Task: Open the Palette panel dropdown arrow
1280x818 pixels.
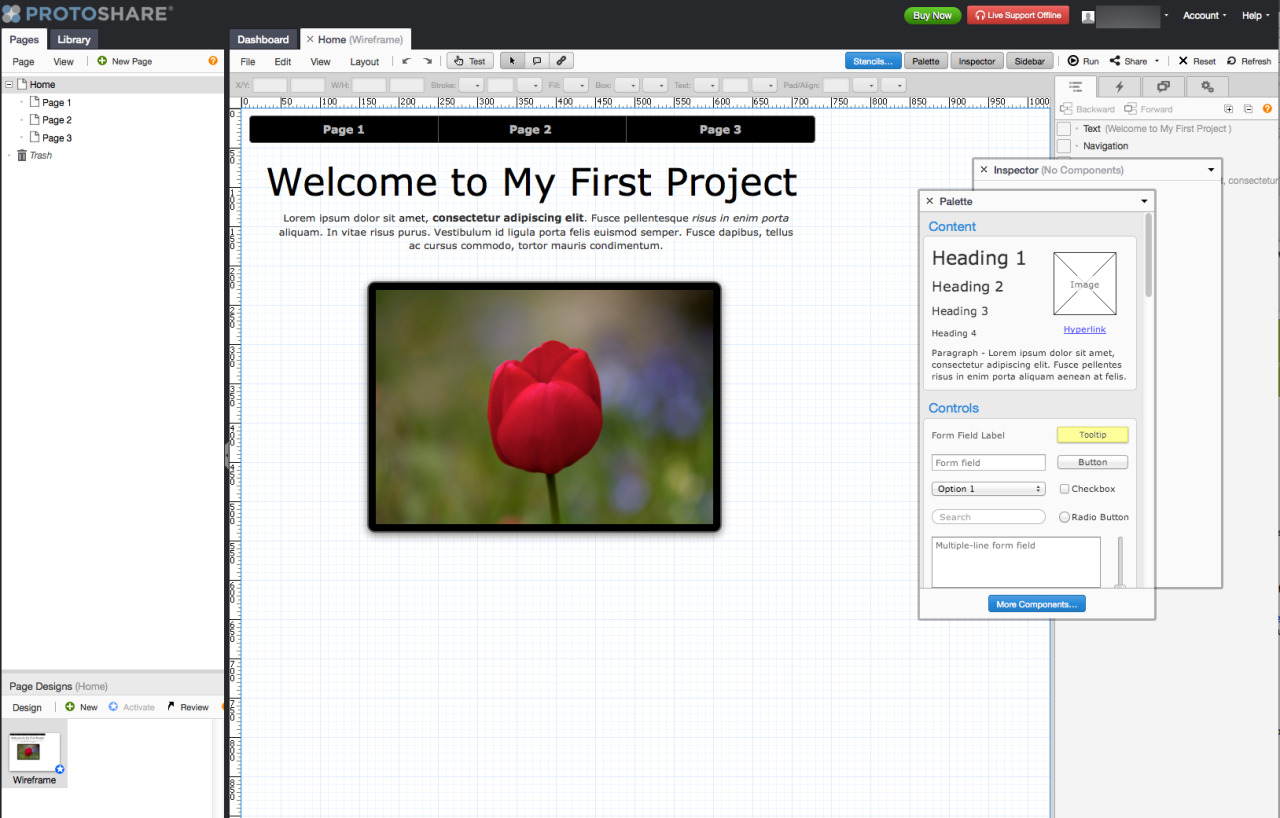Action: pyautogui.click(x=1144, y=202)
